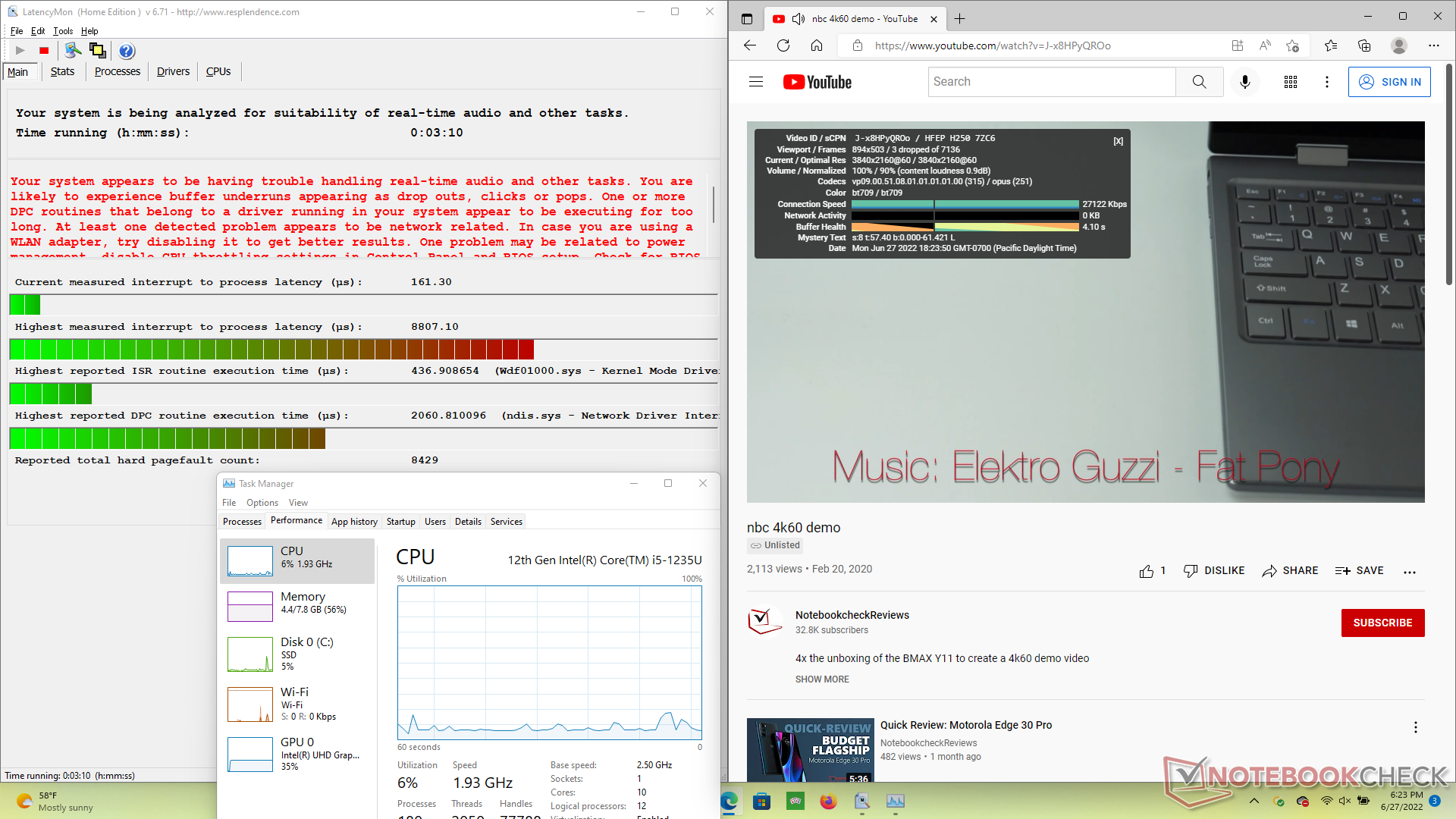The height and width of the screenshot is (819, 1456).
Task: Select GPU 0 performance item
Action: pyautogui.click(x=297, y=754)
